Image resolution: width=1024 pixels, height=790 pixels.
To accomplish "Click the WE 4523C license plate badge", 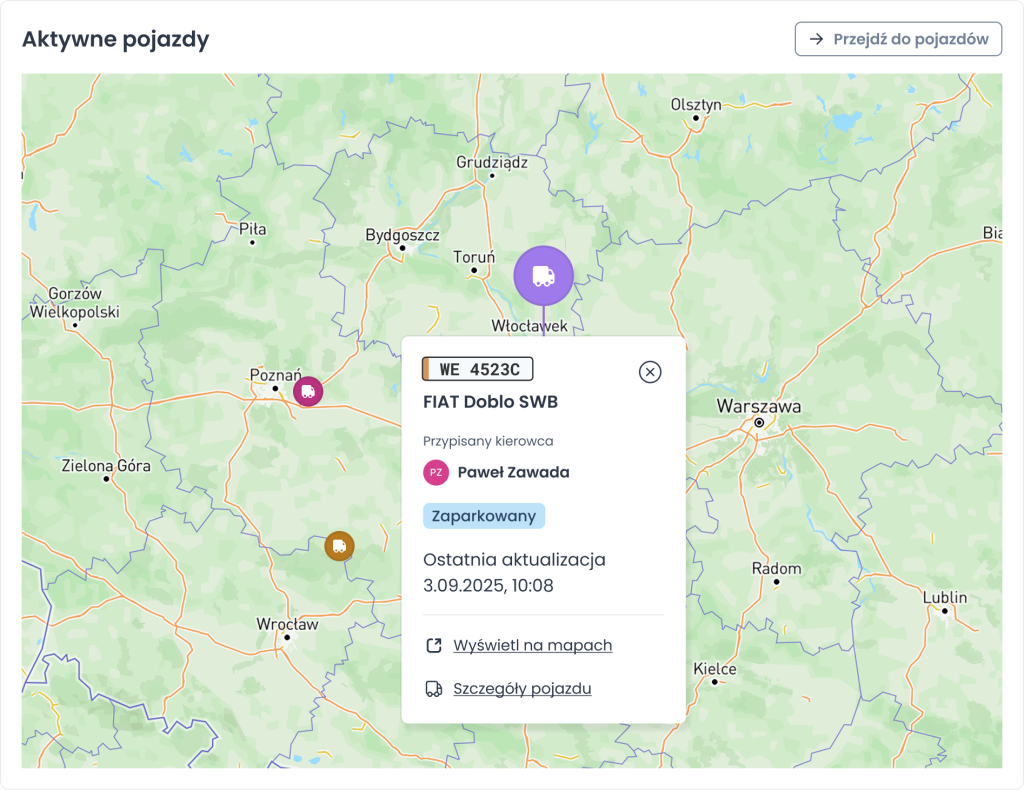I will click(477, 369).
